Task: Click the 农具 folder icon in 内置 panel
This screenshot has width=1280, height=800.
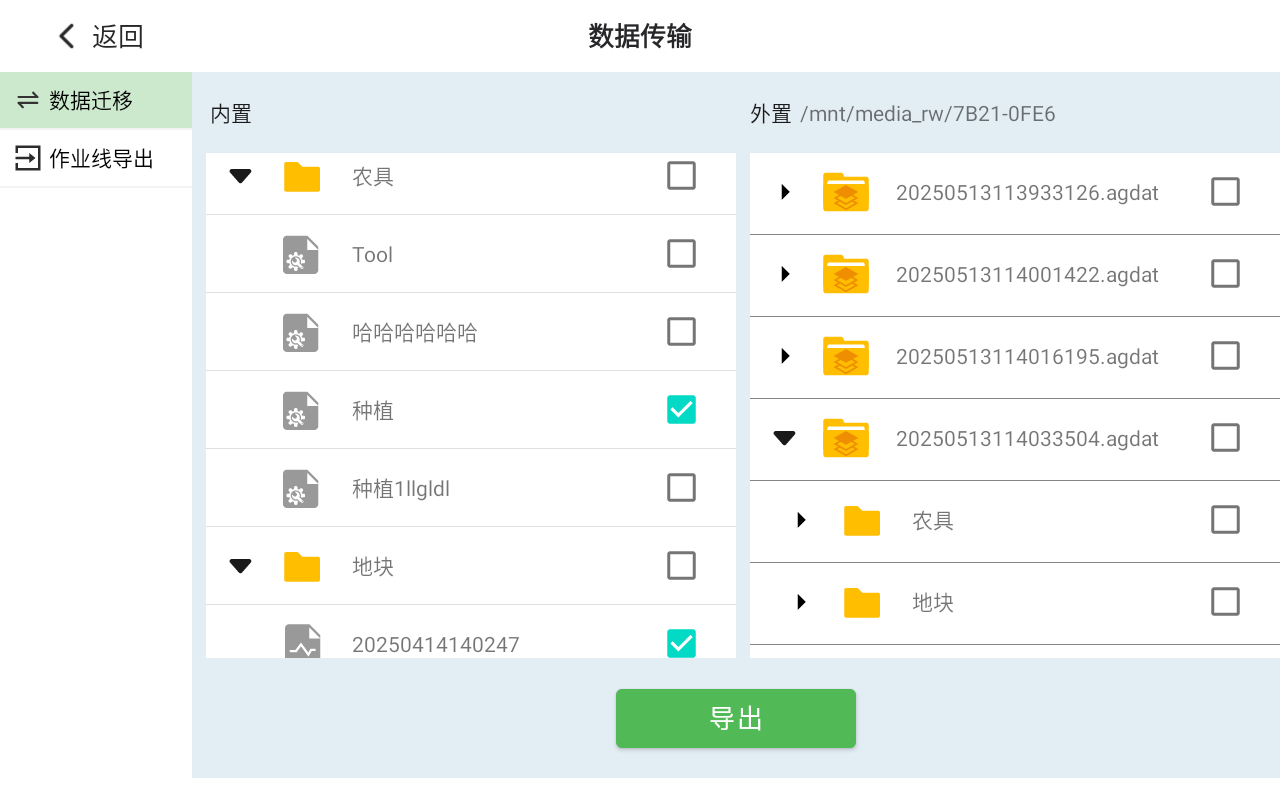Action: (x=301, y=177)
